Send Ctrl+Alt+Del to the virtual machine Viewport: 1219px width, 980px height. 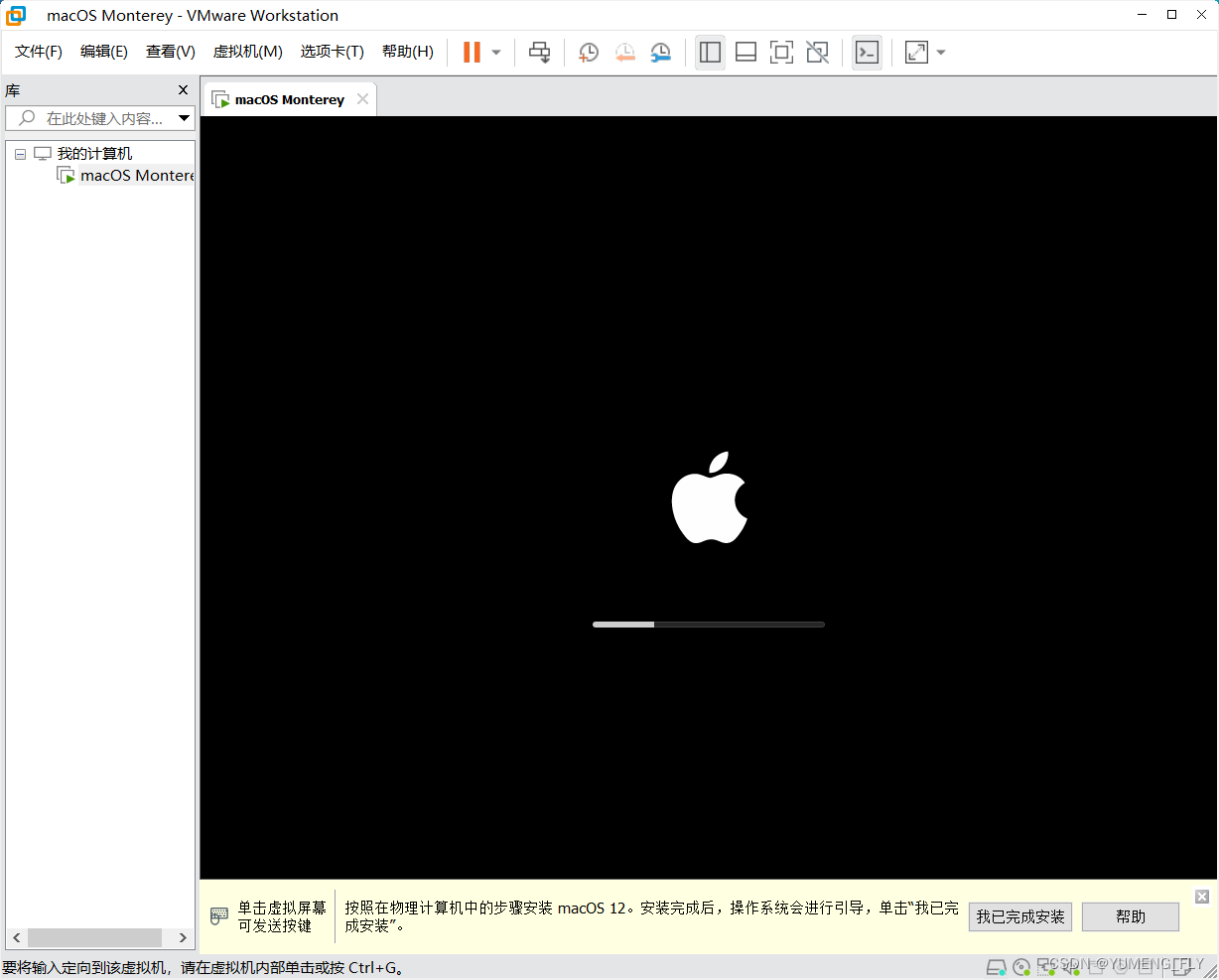(539, 53)
